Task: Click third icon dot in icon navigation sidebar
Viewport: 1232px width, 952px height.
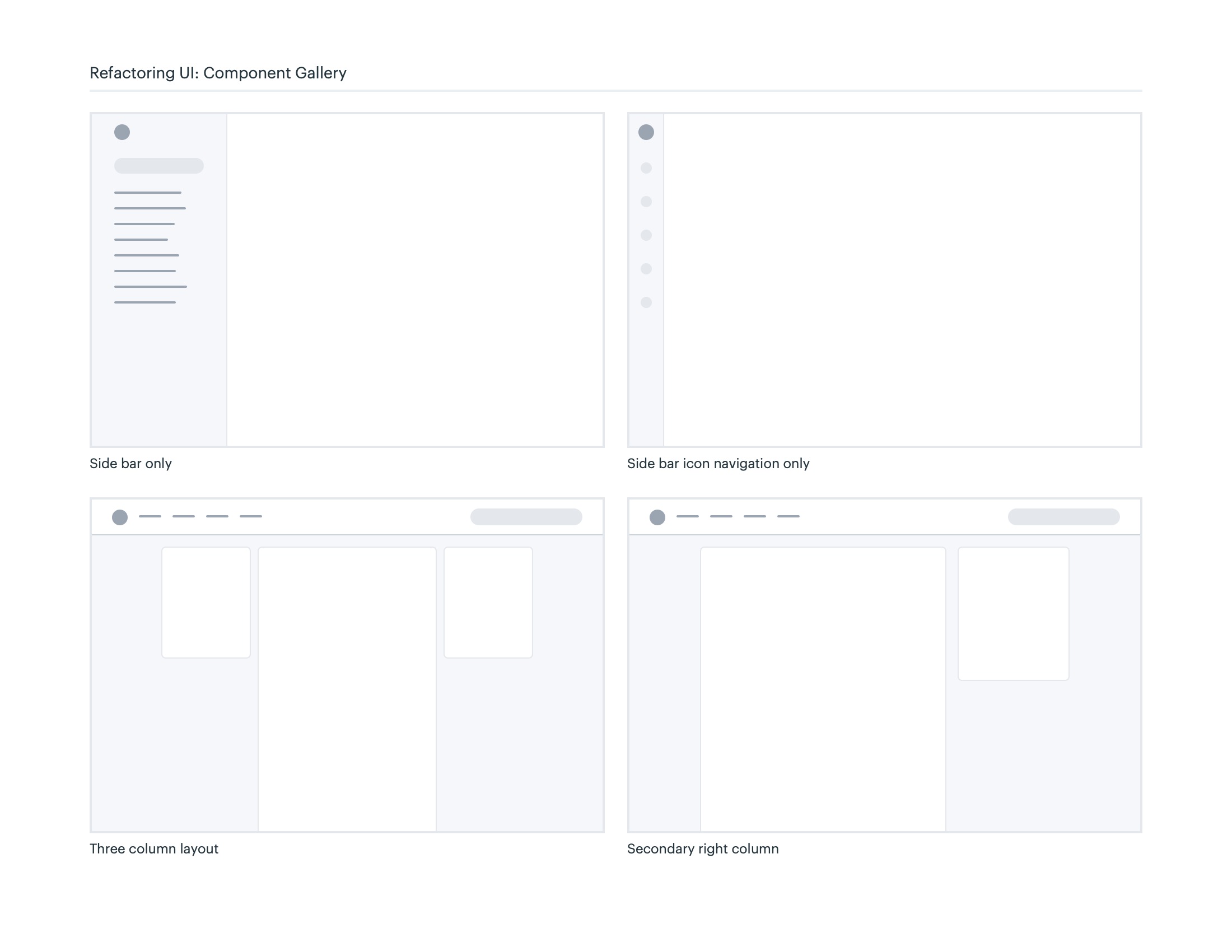Action: [646, 235]
